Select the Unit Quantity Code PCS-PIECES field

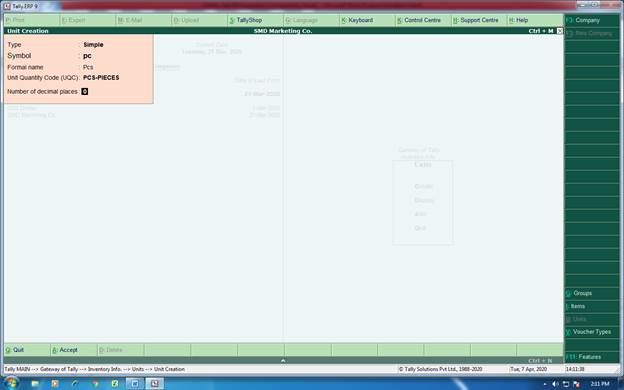click(x=101, y=78)
